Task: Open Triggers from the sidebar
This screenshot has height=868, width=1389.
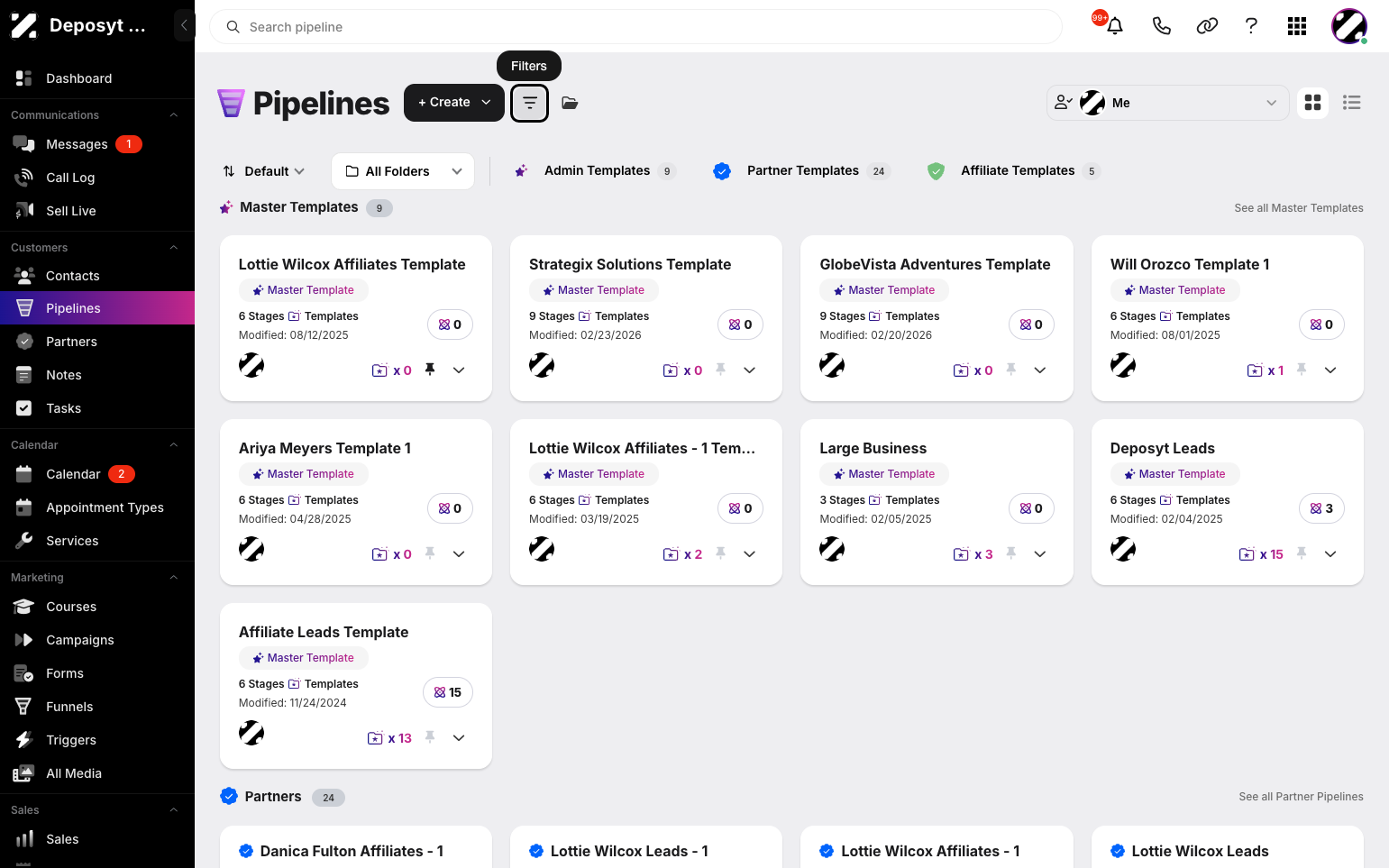Action: pos(97,740)
